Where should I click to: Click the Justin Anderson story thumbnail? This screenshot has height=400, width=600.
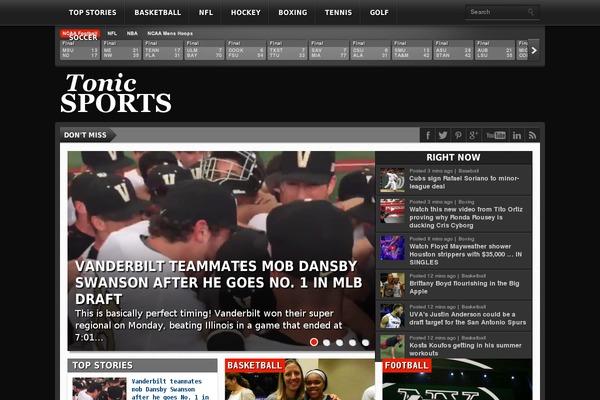392,316
